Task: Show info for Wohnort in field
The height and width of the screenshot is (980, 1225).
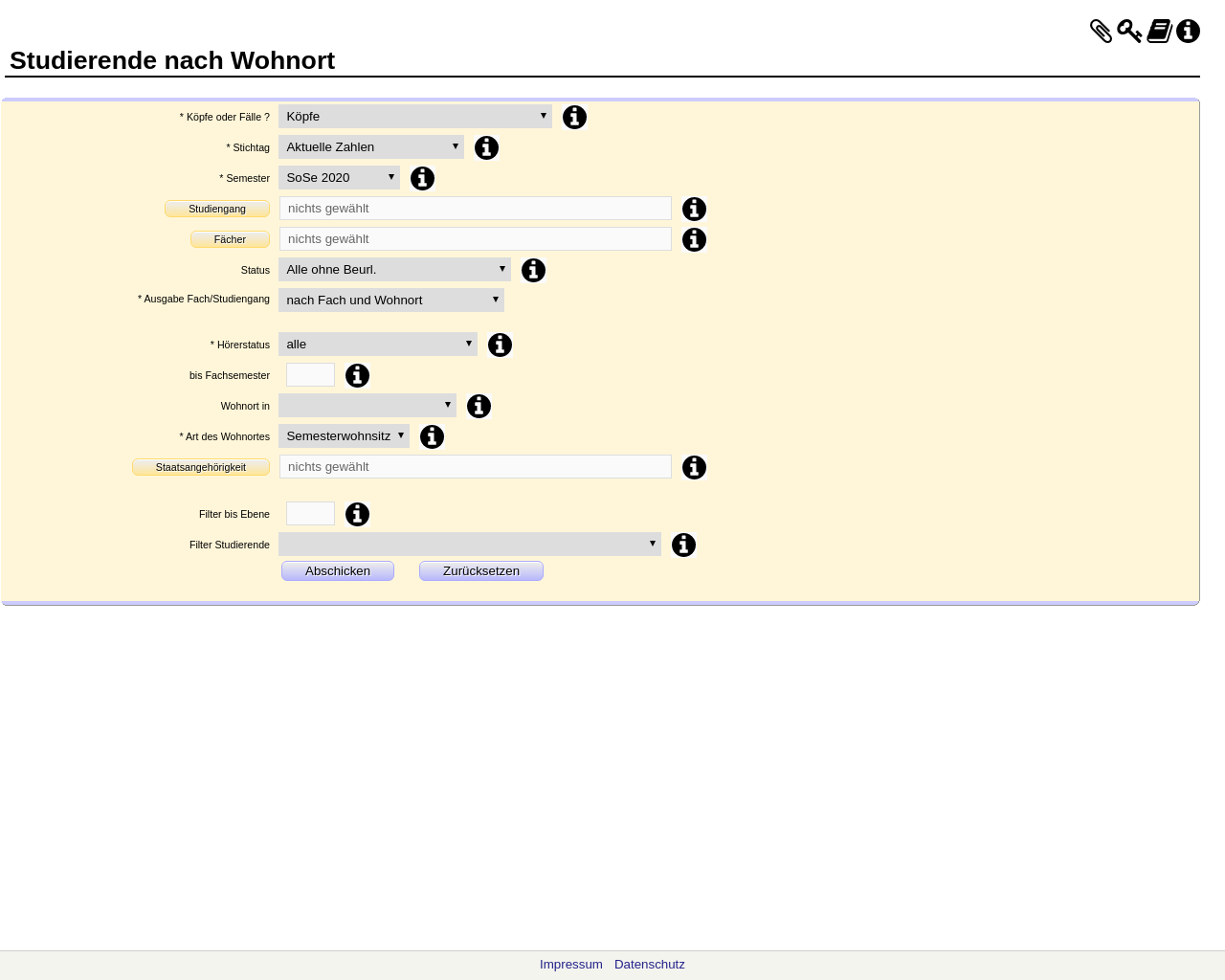Action: tap(479, 406)
